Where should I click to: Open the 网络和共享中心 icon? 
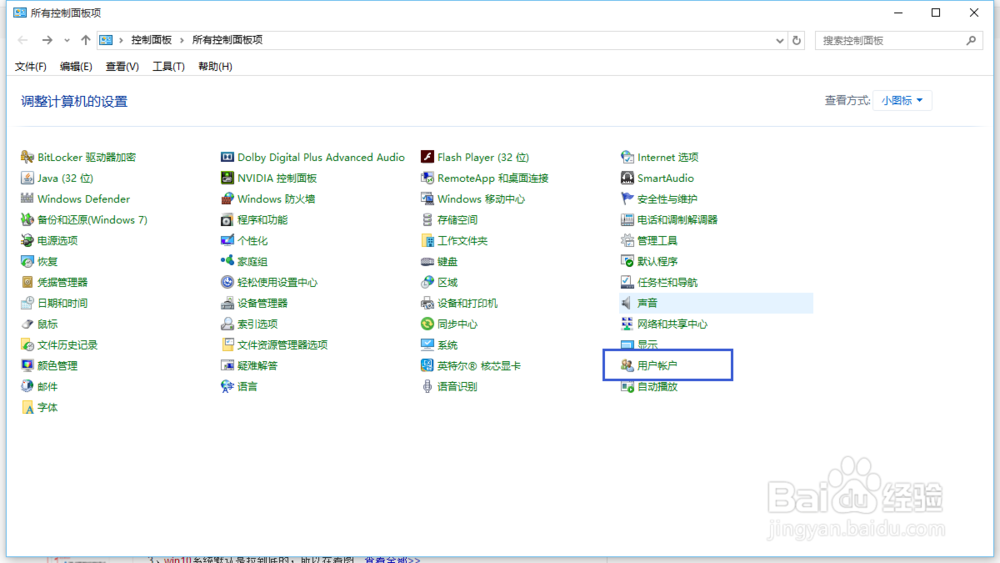coord(627,324)
